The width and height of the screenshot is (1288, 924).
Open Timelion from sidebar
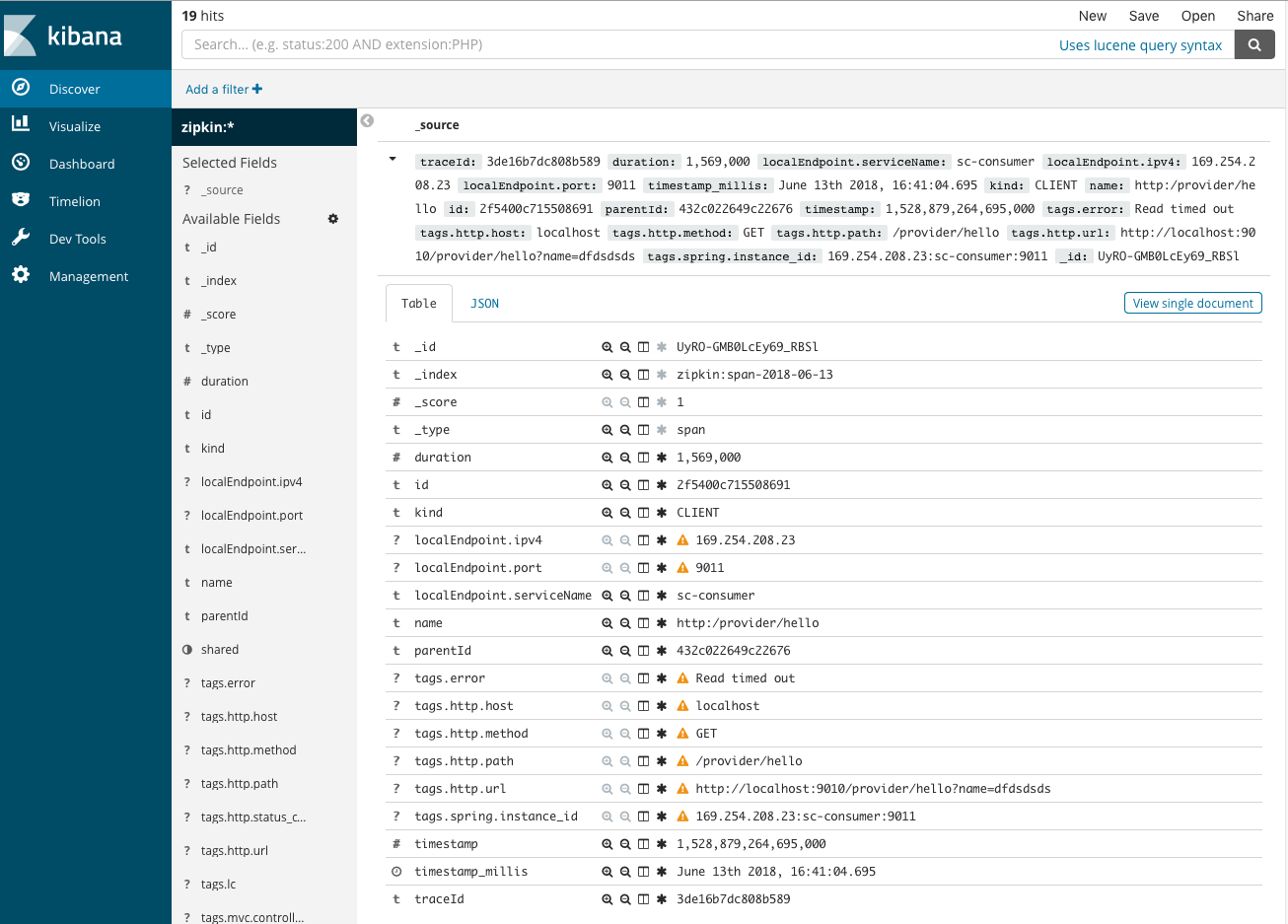click(x=86, y=201)
